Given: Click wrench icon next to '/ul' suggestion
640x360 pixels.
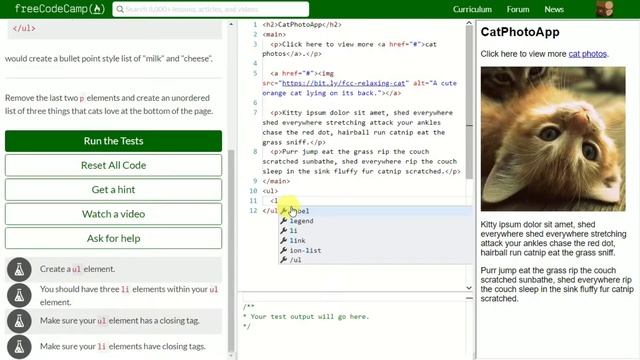Looking at the screenshot, I should (x=284, y=260).
